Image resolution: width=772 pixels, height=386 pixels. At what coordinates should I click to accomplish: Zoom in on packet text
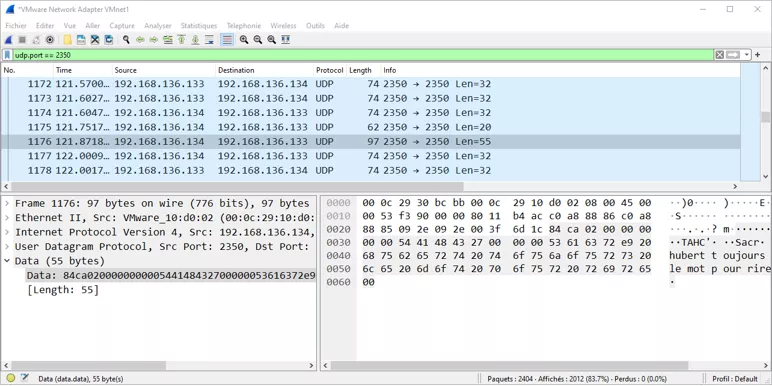coord(244,40)
